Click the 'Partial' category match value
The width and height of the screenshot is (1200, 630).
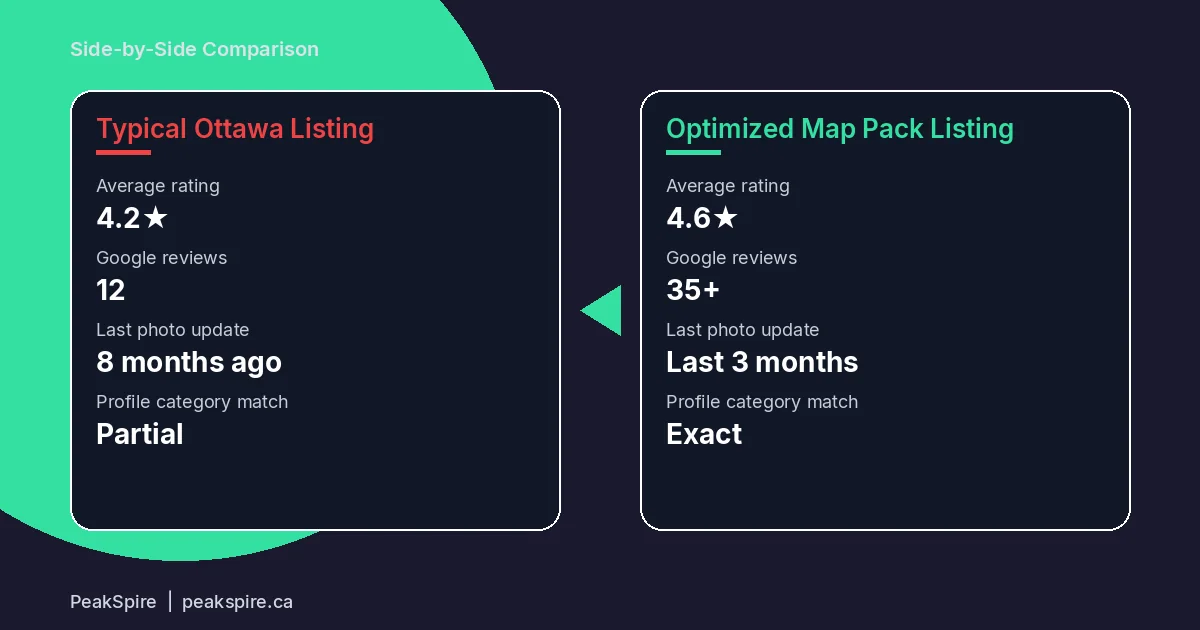click(x=140, y=434)
